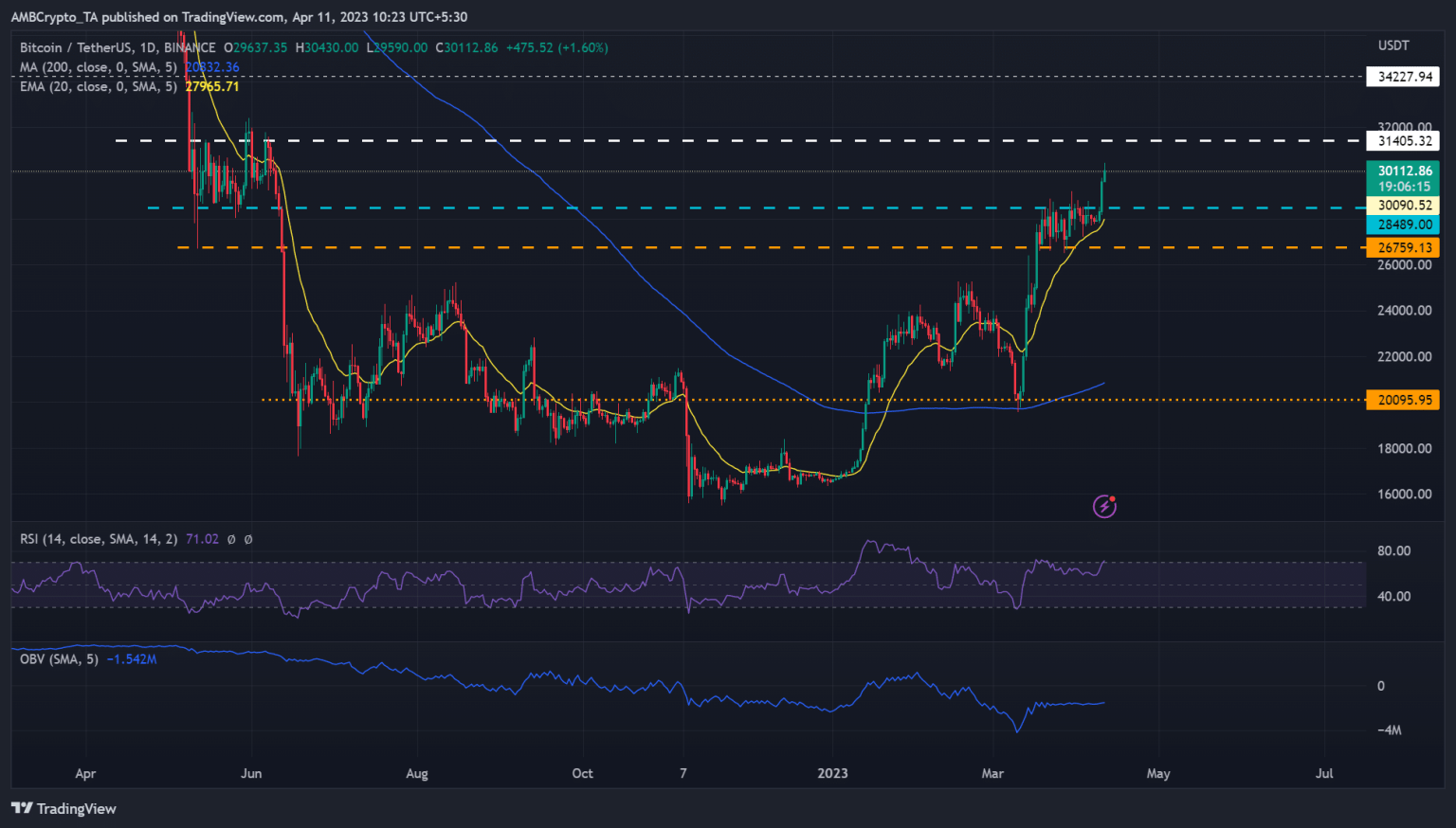Click the purple lightning bolt event icon

click(x=1104, y=506)
